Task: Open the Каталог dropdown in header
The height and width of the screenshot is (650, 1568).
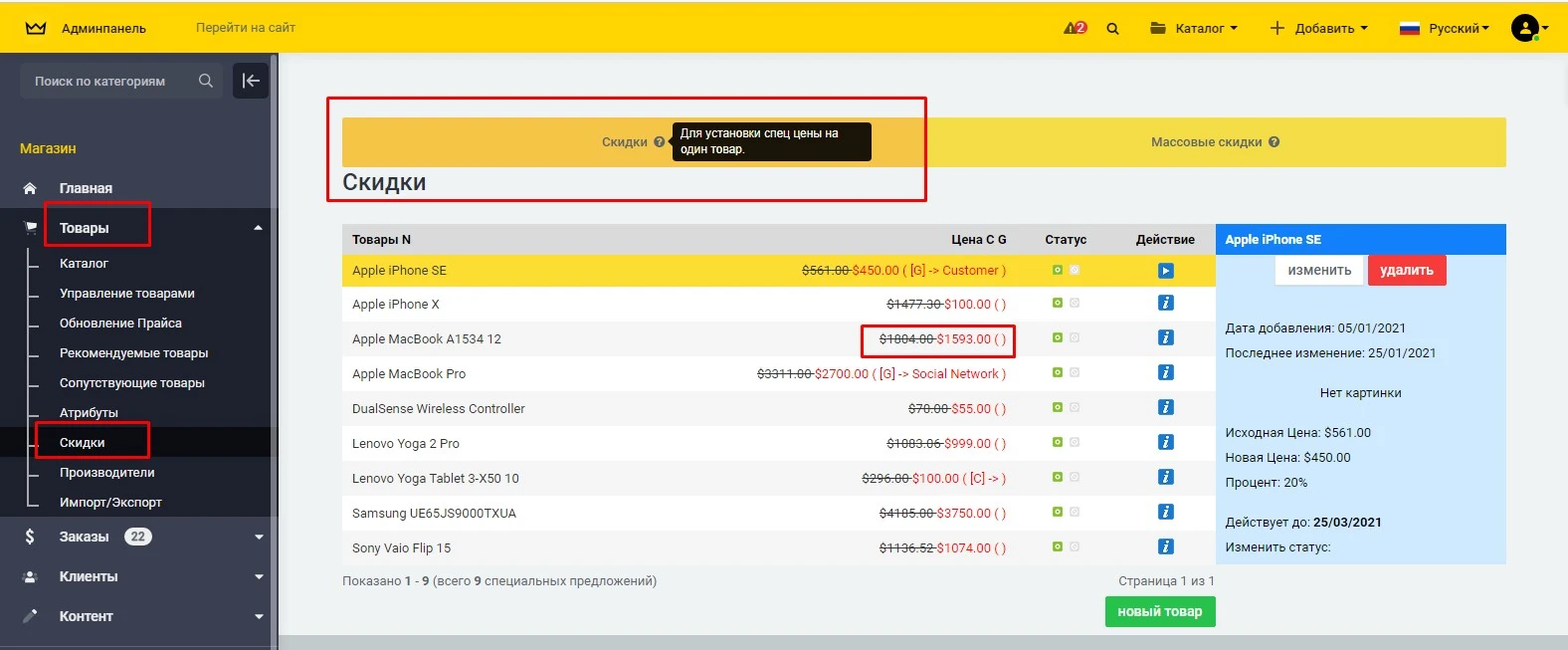Action: 1194,28
